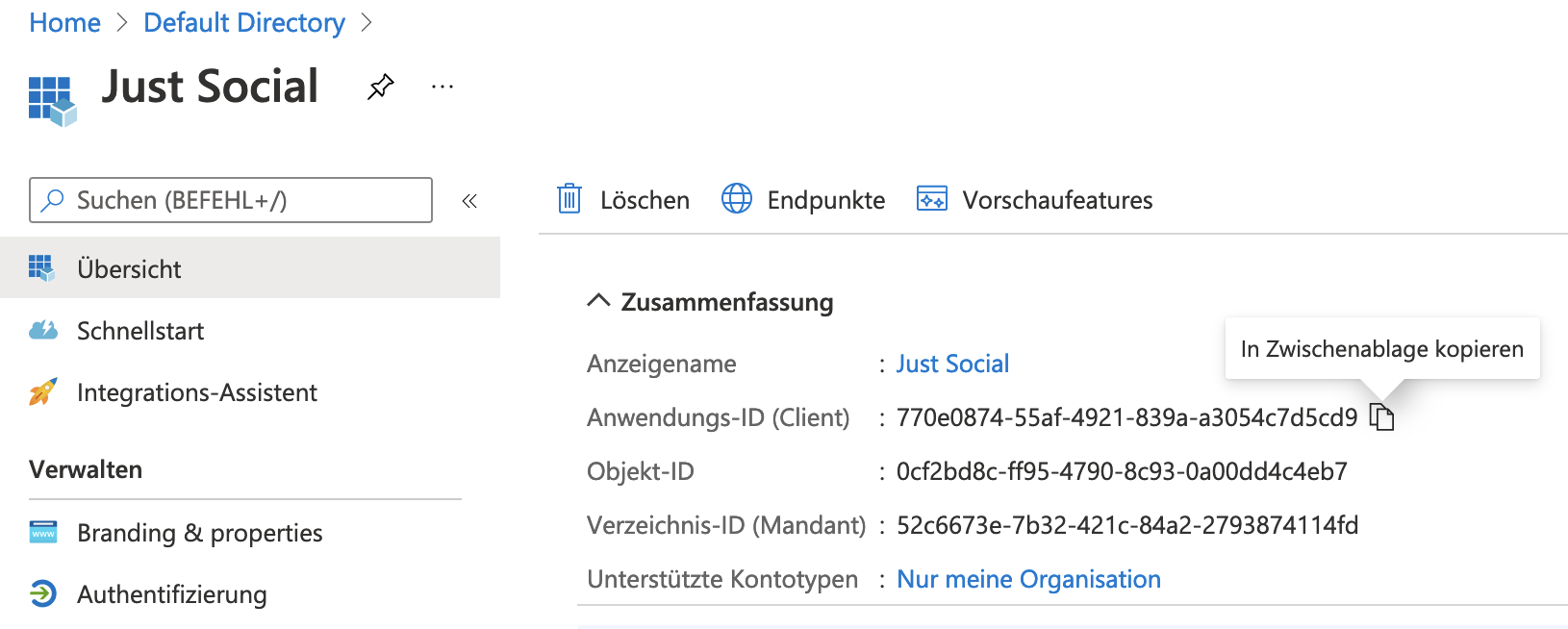Click the Löschen trash button

coord(623,200)
